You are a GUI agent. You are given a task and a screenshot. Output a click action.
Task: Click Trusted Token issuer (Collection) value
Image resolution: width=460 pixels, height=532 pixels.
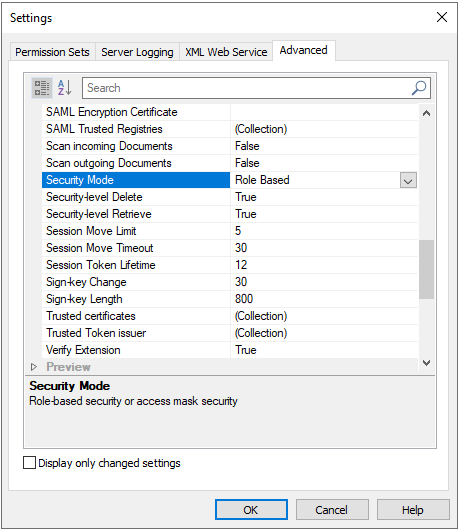[x=261, y=333]
